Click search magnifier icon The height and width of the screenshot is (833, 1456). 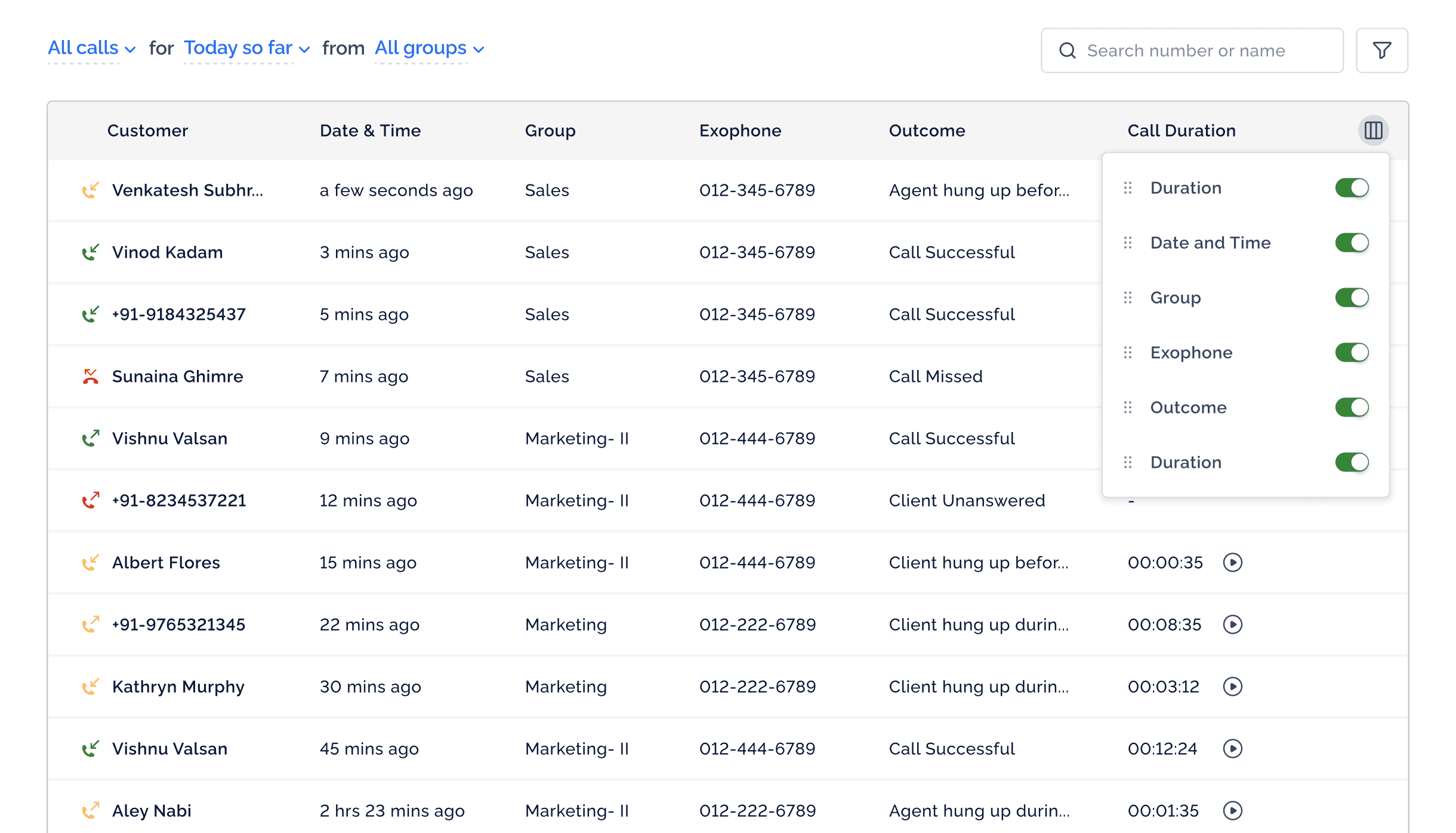tap(1068, 51)
